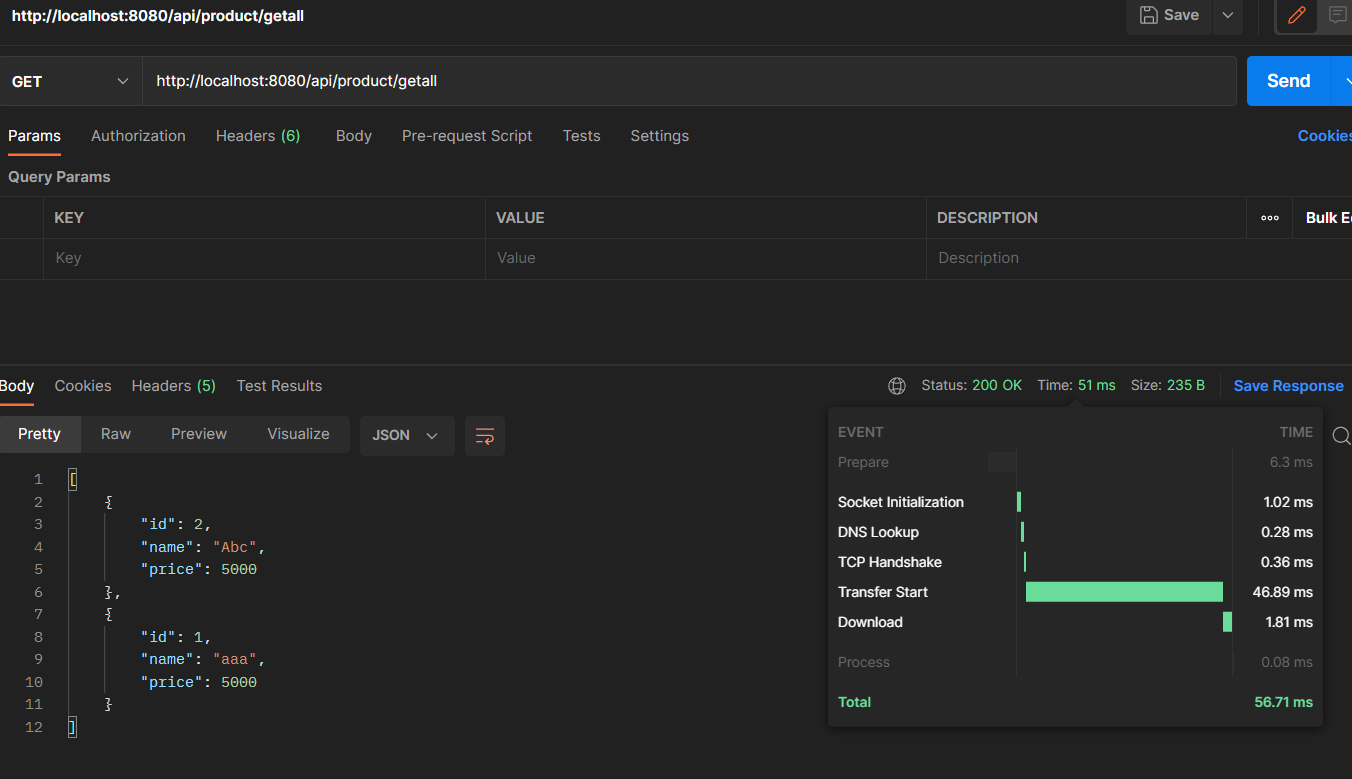
Task: Switch to response Cookies tab
Action: pyautogui.click(x=83, y=386)
